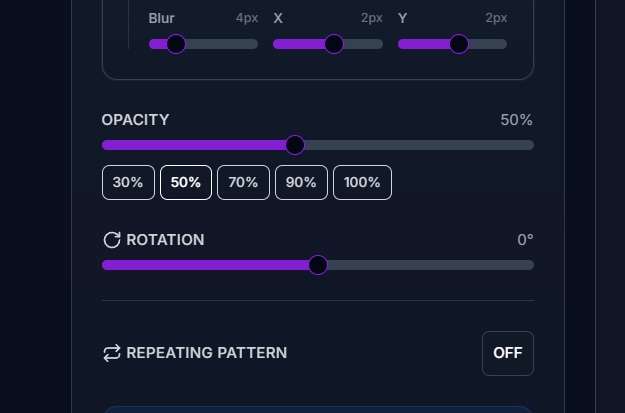This screenshot has width=625, height=413.
Task: Click the Opacity slider handle
Action: tap(295, 145)
